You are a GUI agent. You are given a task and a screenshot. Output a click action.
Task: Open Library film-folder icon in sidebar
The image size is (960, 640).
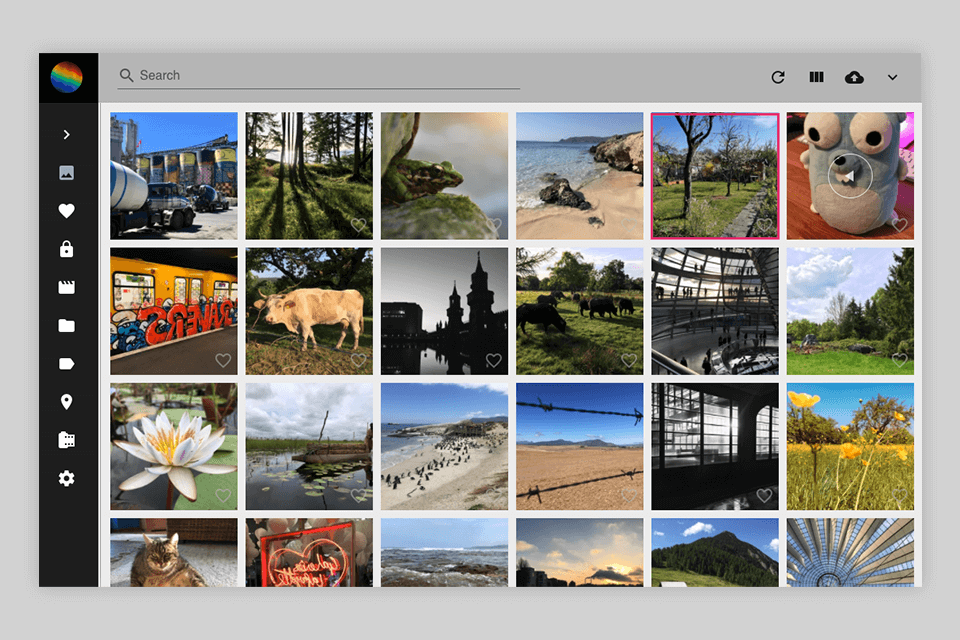pyautogui.click(x=67, y=440)
